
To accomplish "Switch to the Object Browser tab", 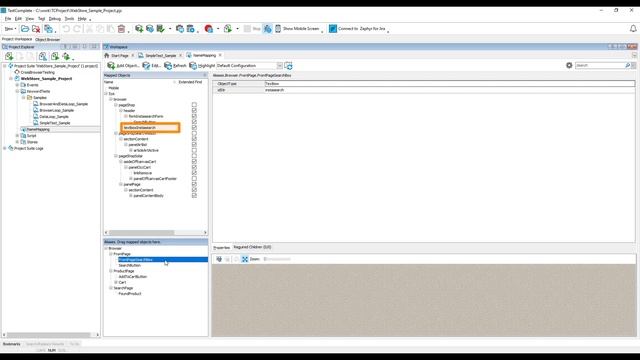I will click(47, 40).
